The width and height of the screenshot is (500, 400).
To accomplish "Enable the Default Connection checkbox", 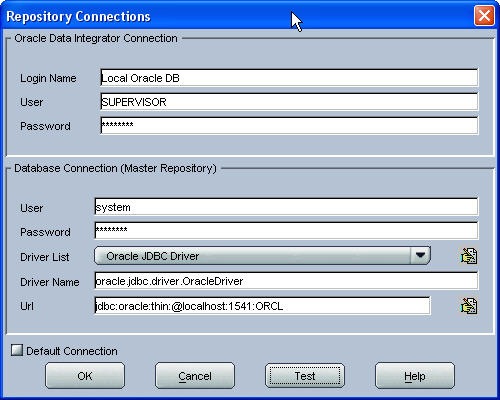I will tap(17, 350).
